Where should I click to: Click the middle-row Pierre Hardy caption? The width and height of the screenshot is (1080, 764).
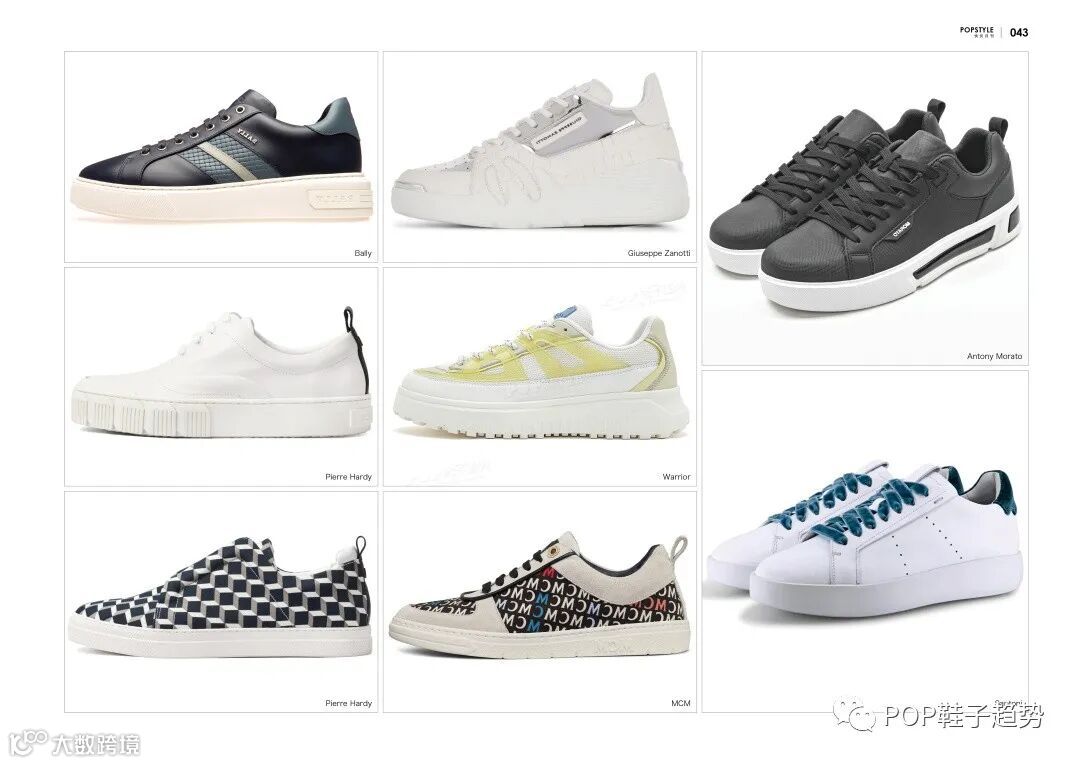point(348,477)
